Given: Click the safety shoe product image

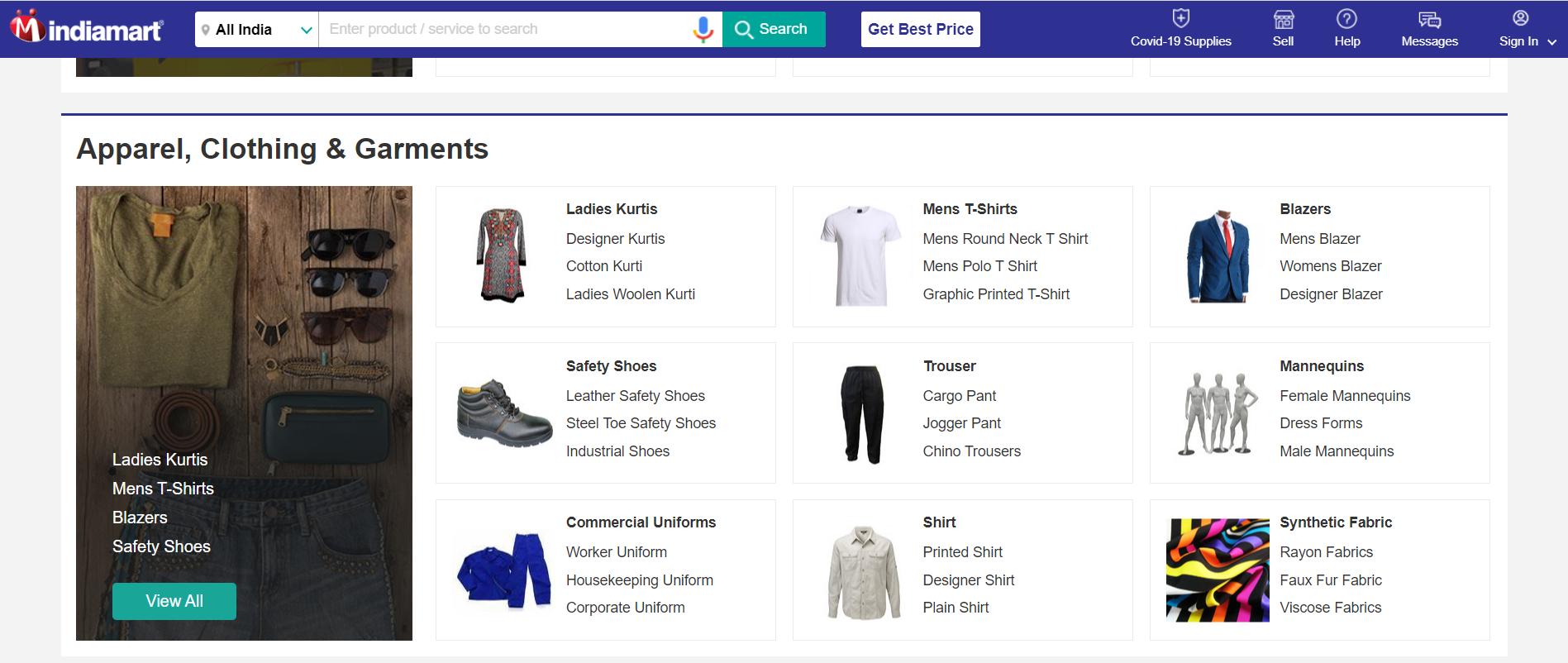Looking at the screenshot, I should pos(504,413).
